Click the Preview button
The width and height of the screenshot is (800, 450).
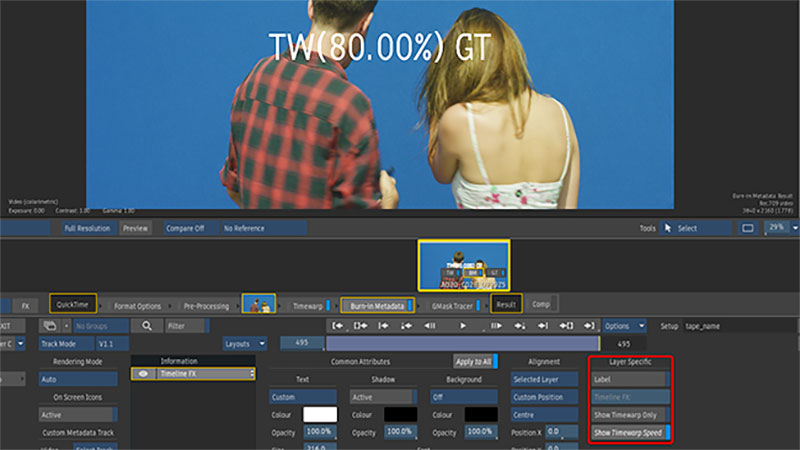pos(135,228)
